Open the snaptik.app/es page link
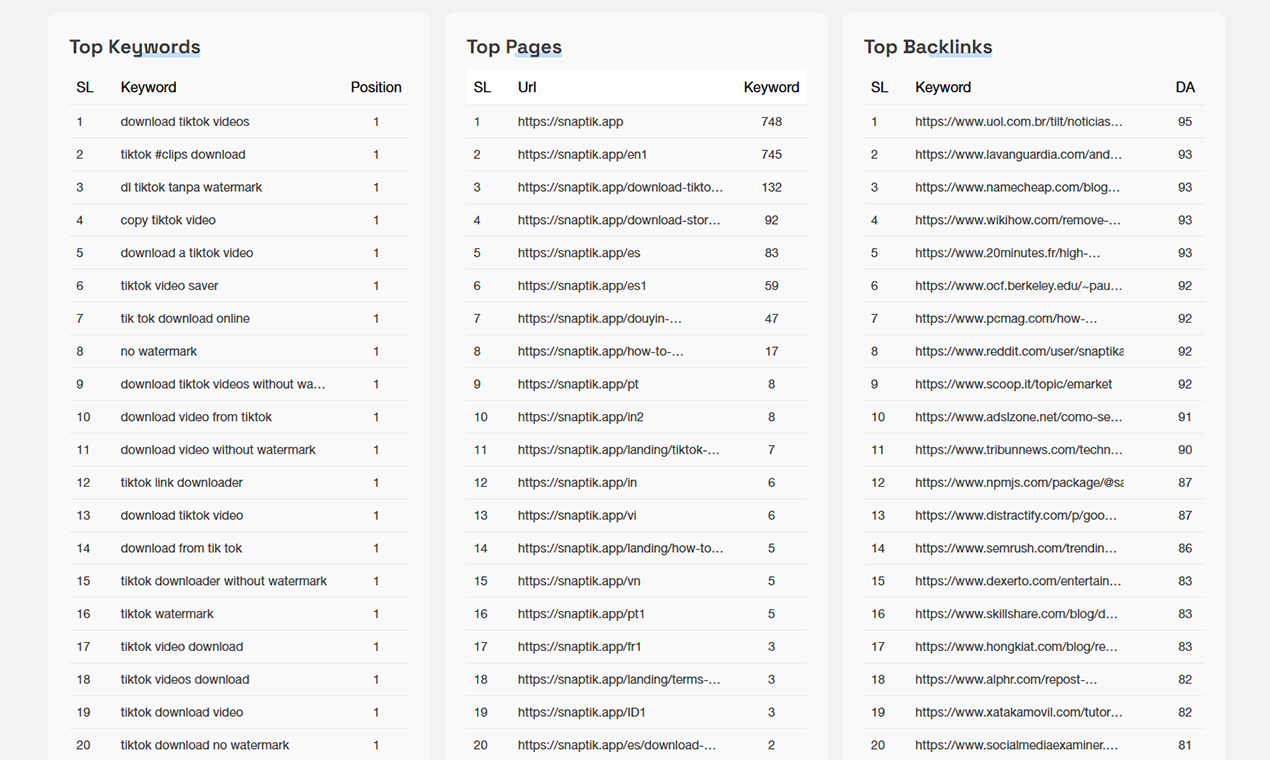Viewport: 1270px width, 760px height. tap(579, 253)
